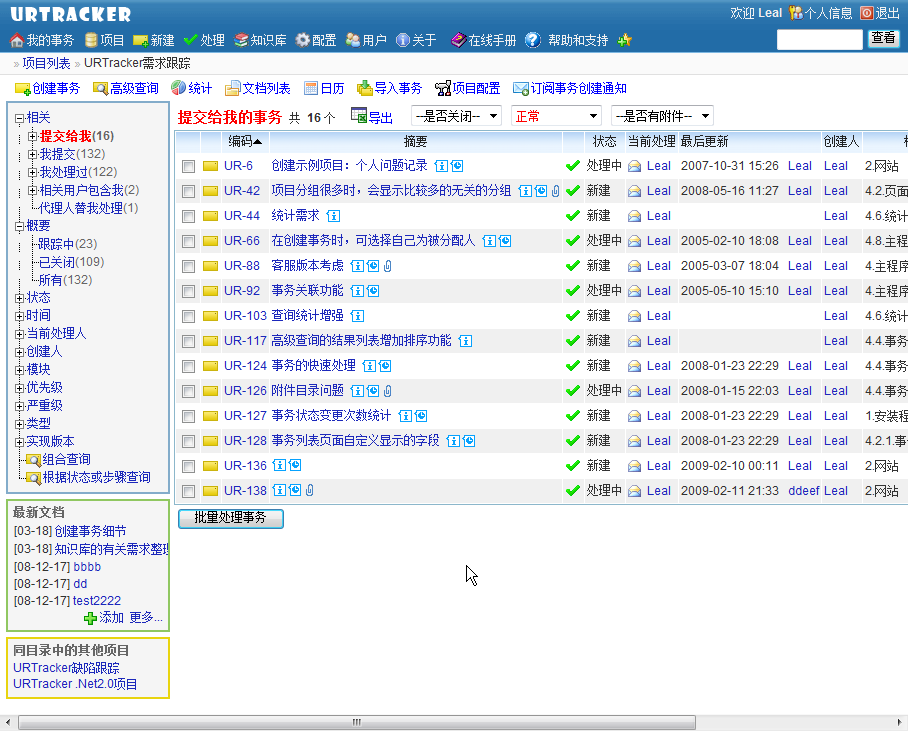Viewport: 908px width, 731px height.
Task: Select the UR-44 row checkbox
Action: tap(188, 217)
